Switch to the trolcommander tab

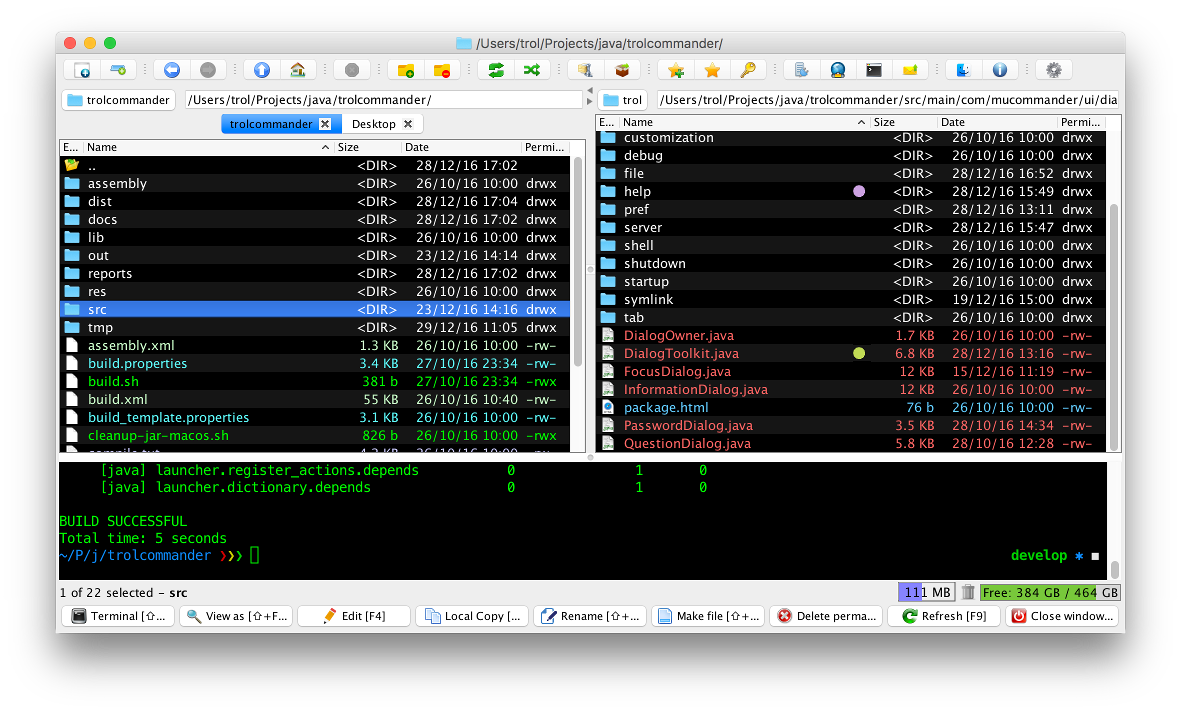tap(270, 124)
